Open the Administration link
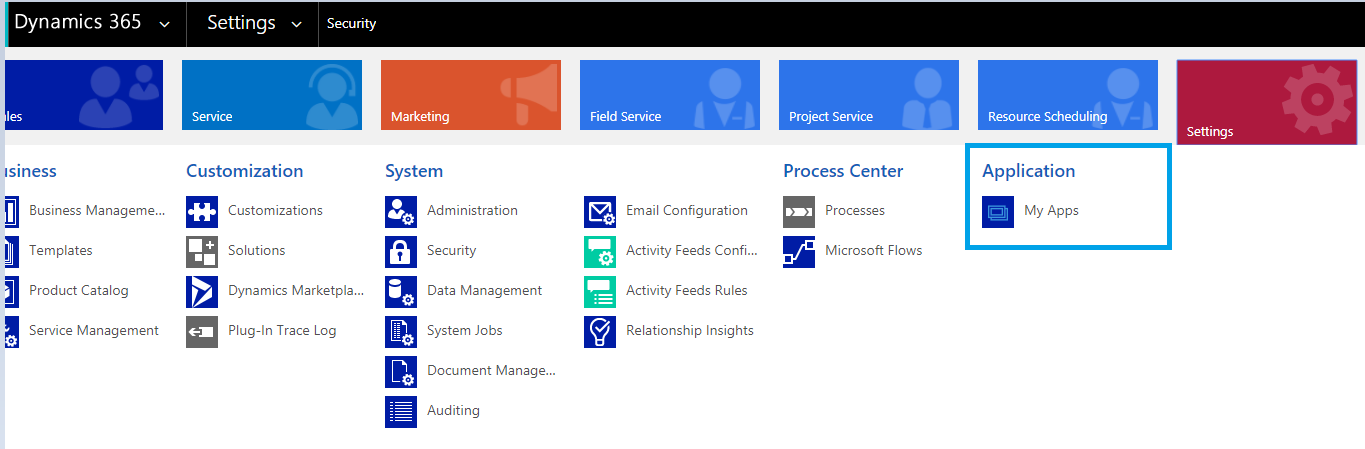The image size is (1365, 449). pos(472,211)
